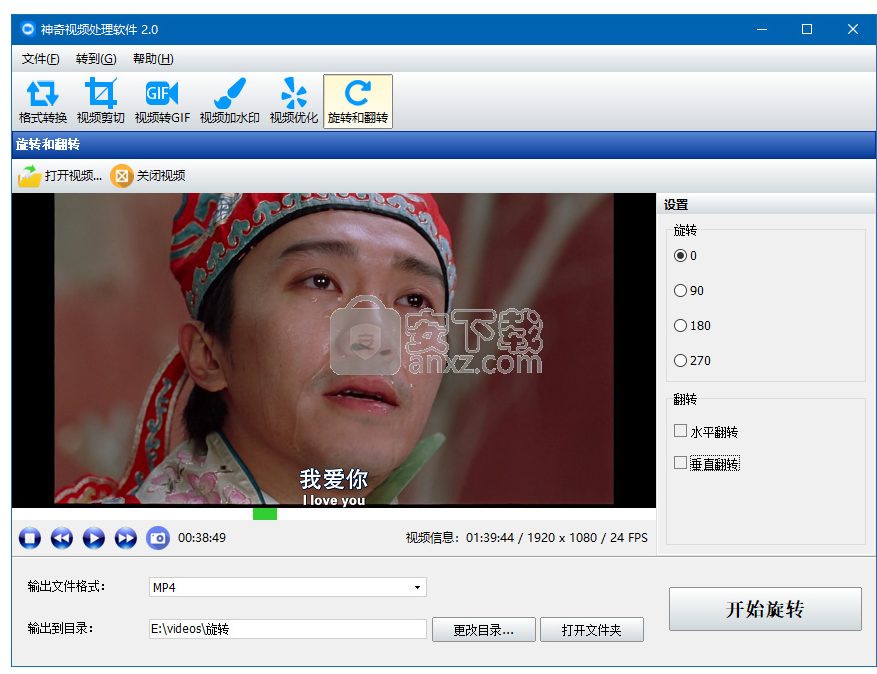Click the app logo in the title bar
The image size is (877, 674).
[28, 29]
